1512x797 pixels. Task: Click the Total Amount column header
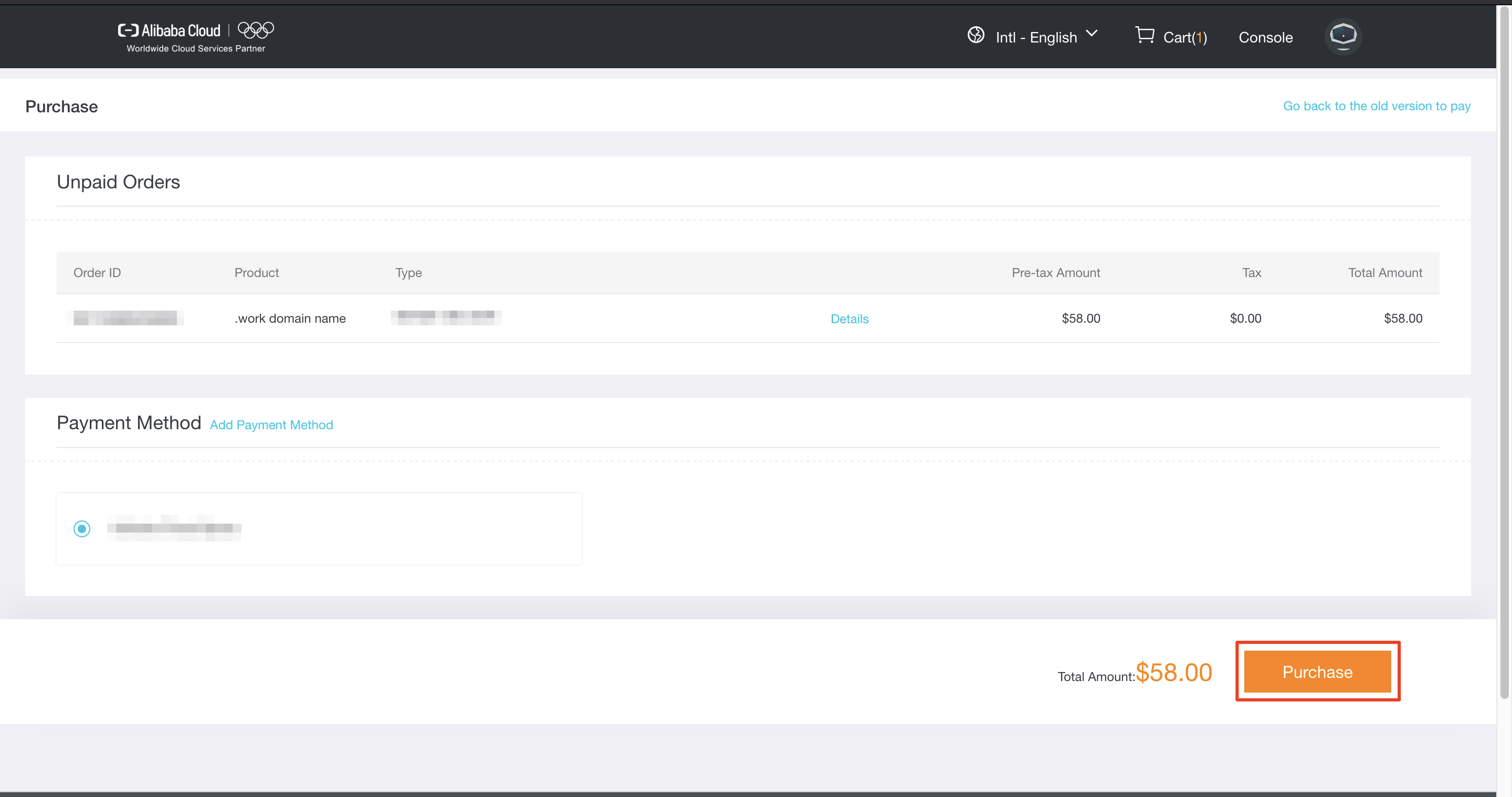1384,273
